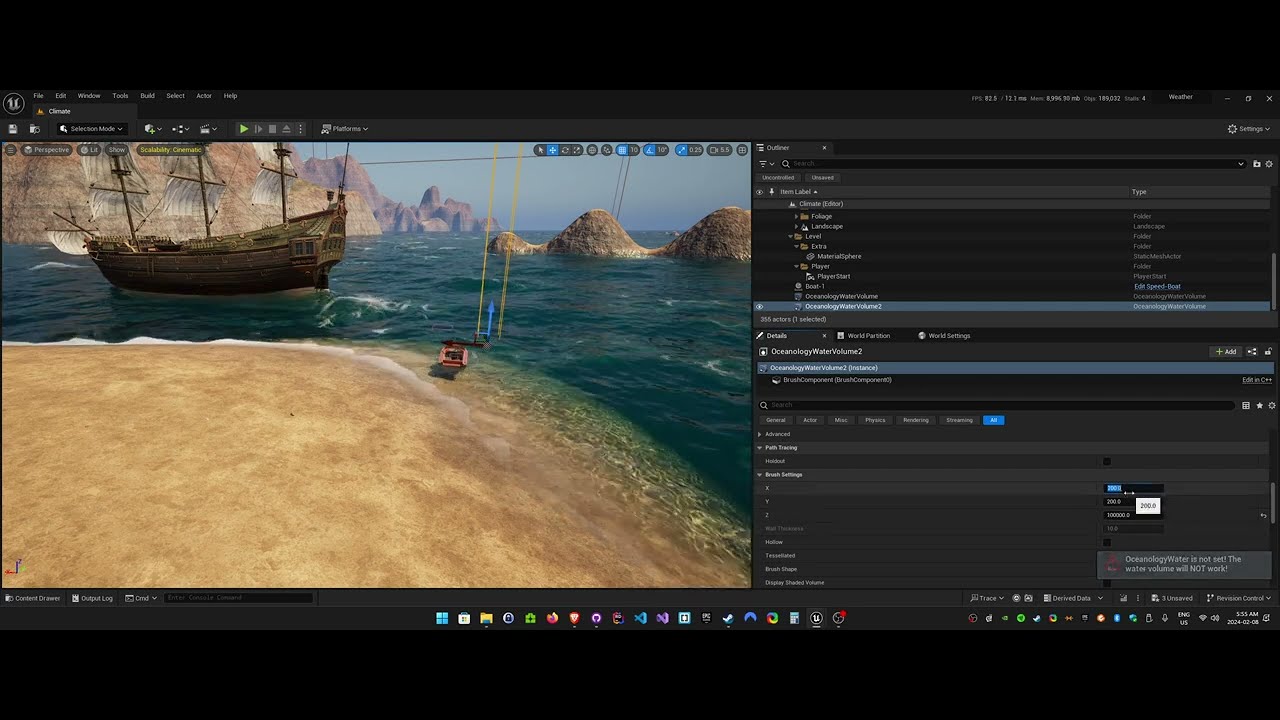Open the Blueprints toolbar icon menu
The width and height of the screenshot is (1280, 720).
click(180, 129)
